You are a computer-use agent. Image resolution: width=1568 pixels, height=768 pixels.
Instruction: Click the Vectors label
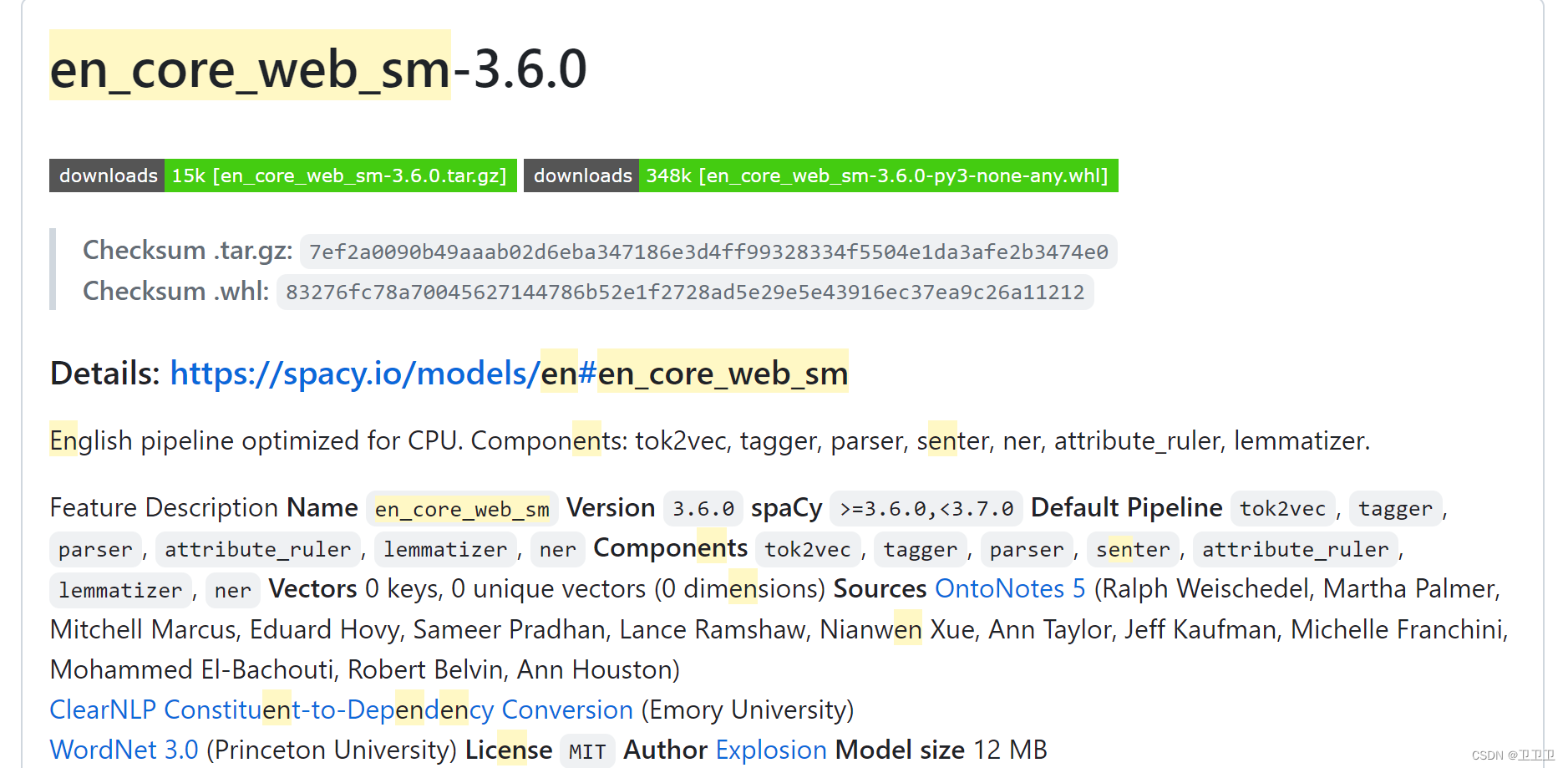click(313, 588)
